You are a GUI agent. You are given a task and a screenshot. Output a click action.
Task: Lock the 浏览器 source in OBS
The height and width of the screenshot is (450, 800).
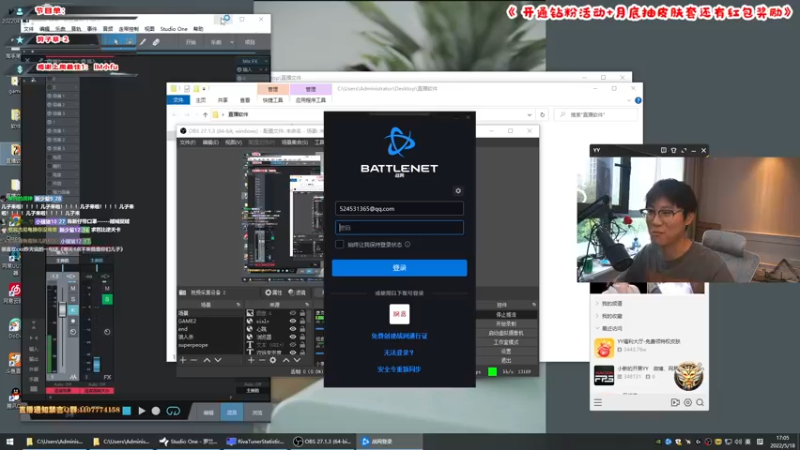click(x=302, y=337)
